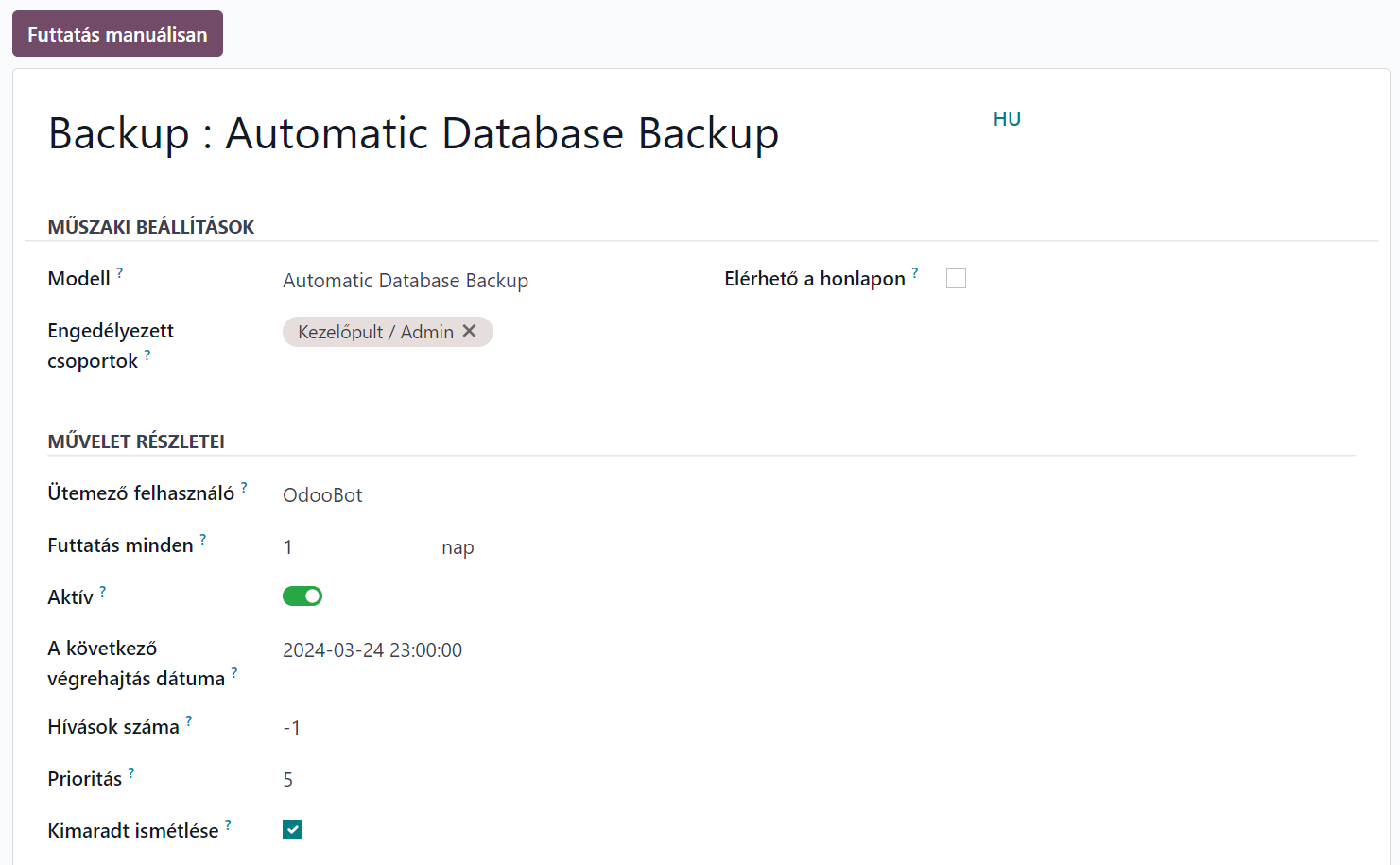1400x865 pixels.
Task: Switch the HU language translation link
Action: click(1007, 119)
